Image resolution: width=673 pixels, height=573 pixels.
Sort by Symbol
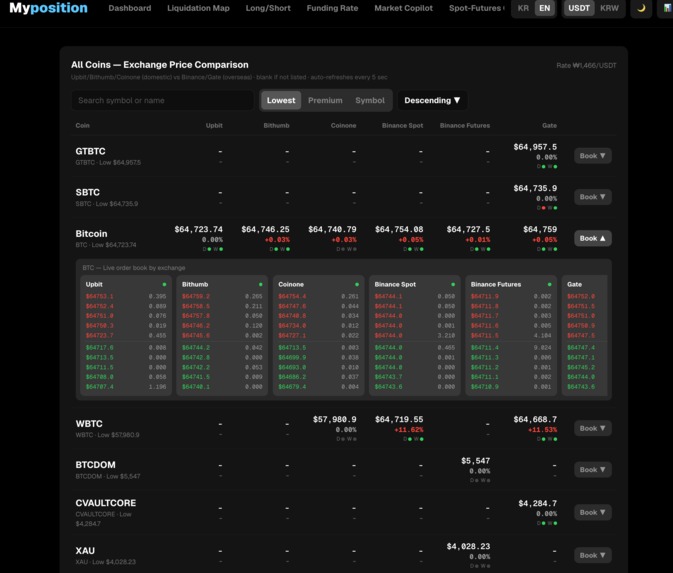(x=370, y=100)
